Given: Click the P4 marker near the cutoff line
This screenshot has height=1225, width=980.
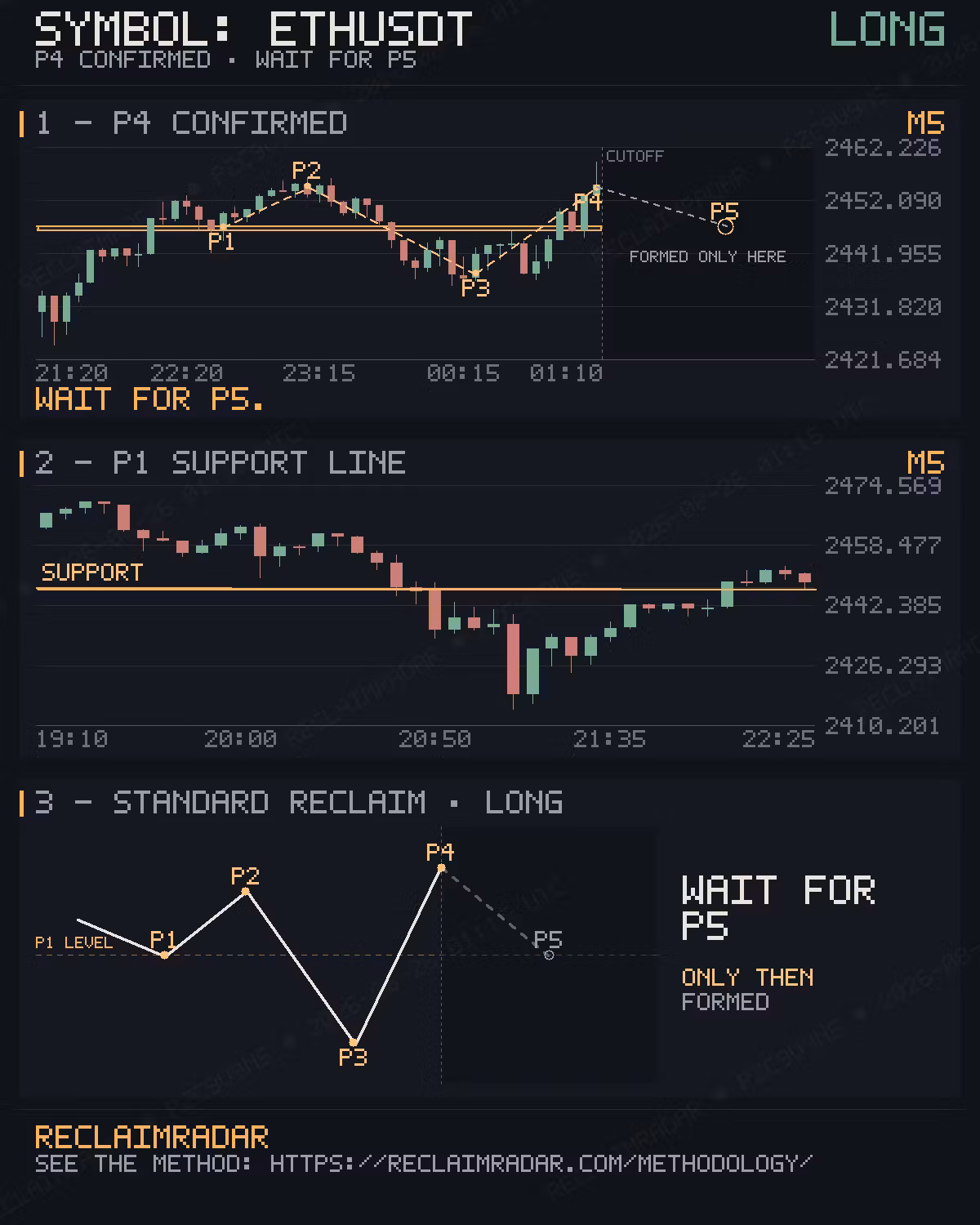Looking at the screenshot, I should (596, 189).
